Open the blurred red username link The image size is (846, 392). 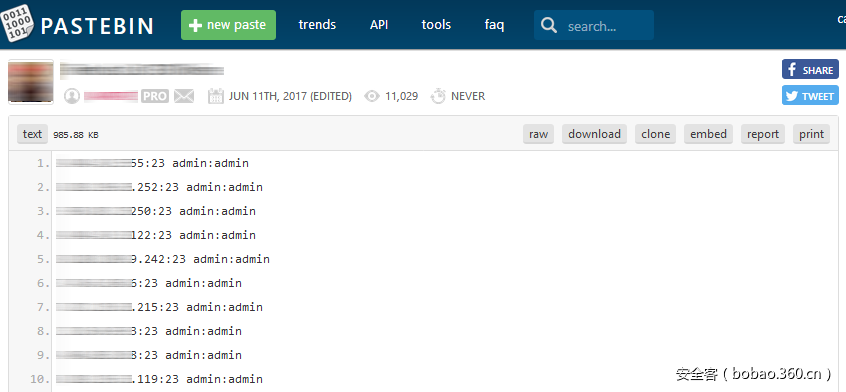(x=111, y=97)
